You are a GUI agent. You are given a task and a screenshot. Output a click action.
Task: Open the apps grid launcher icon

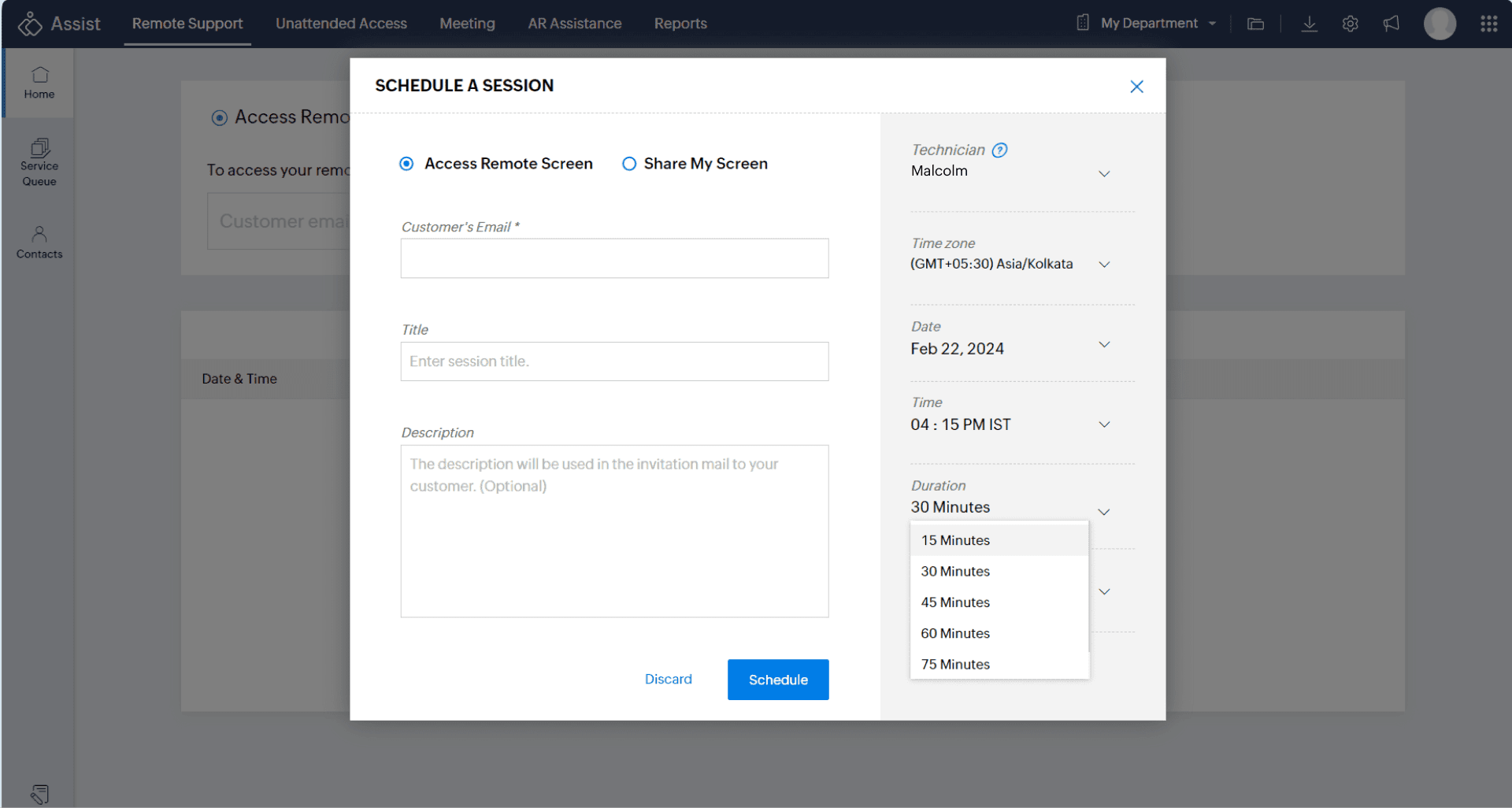point(1488,24)
